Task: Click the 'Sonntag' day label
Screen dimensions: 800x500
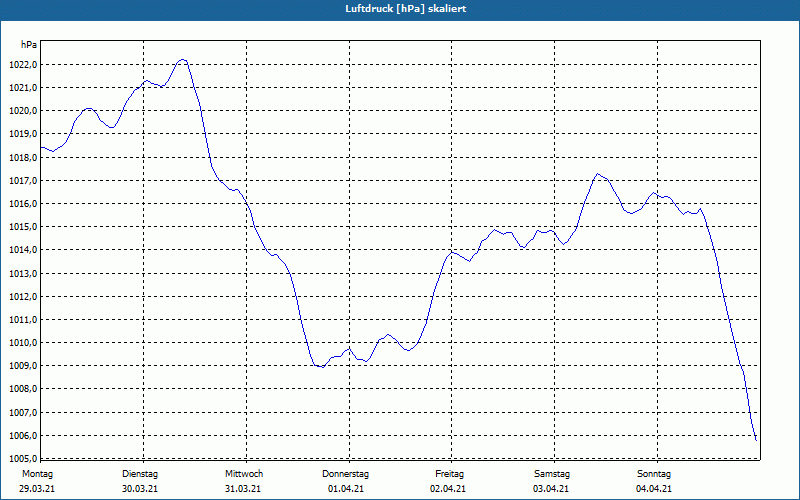Action: pyautogui.click(x=654, y=474)
